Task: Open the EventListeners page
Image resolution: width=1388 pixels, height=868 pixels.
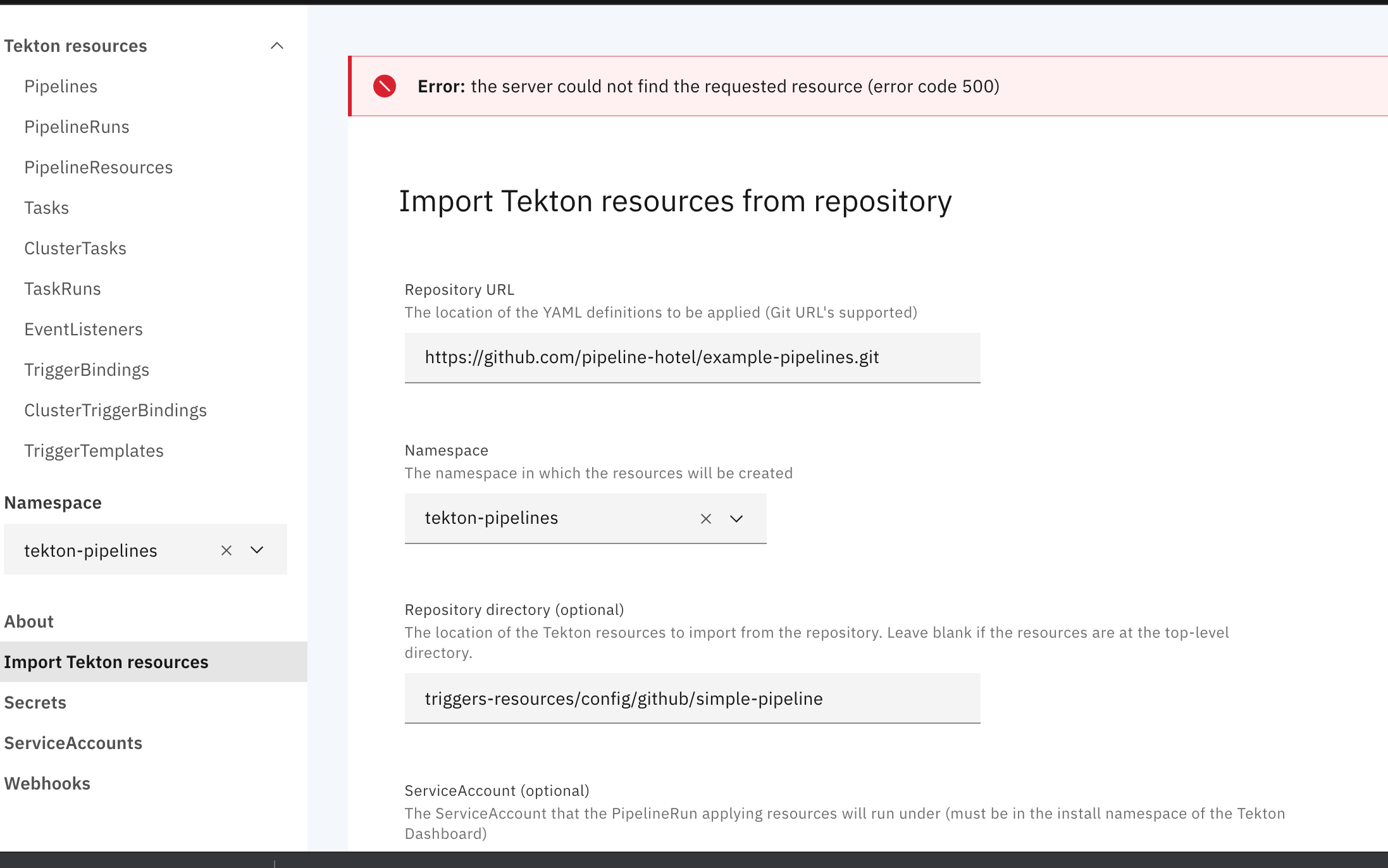Action: (x=84, y=329)
